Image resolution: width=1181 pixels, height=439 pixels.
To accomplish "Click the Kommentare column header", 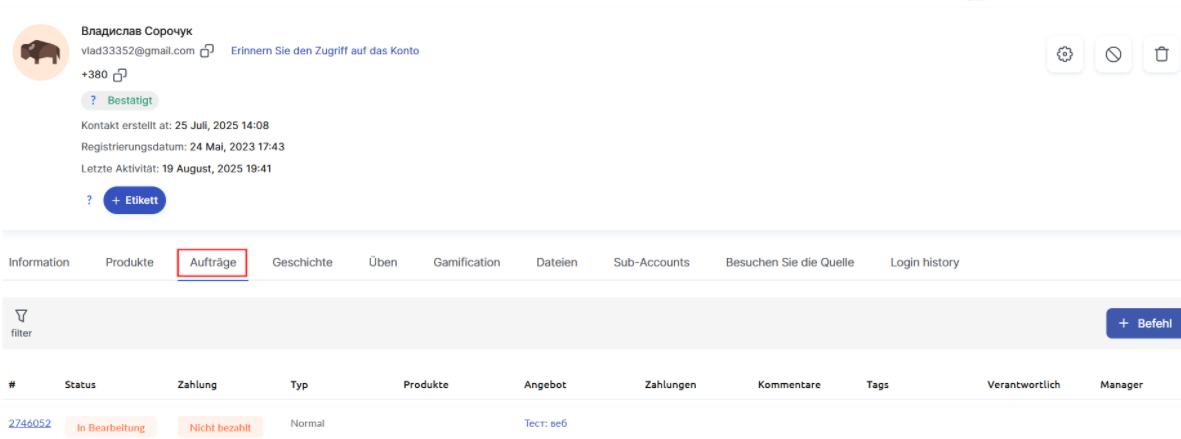I will click(789, 385).
